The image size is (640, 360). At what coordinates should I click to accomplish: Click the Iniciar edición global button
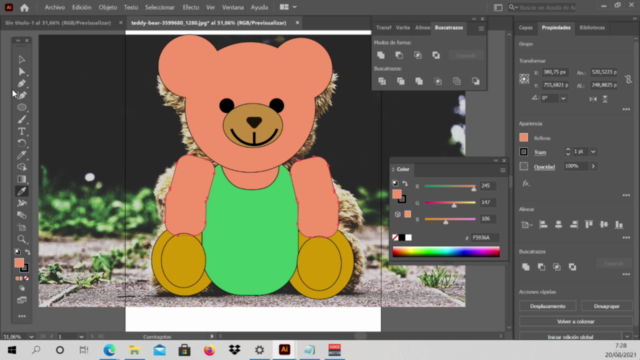tap(570, 337)
